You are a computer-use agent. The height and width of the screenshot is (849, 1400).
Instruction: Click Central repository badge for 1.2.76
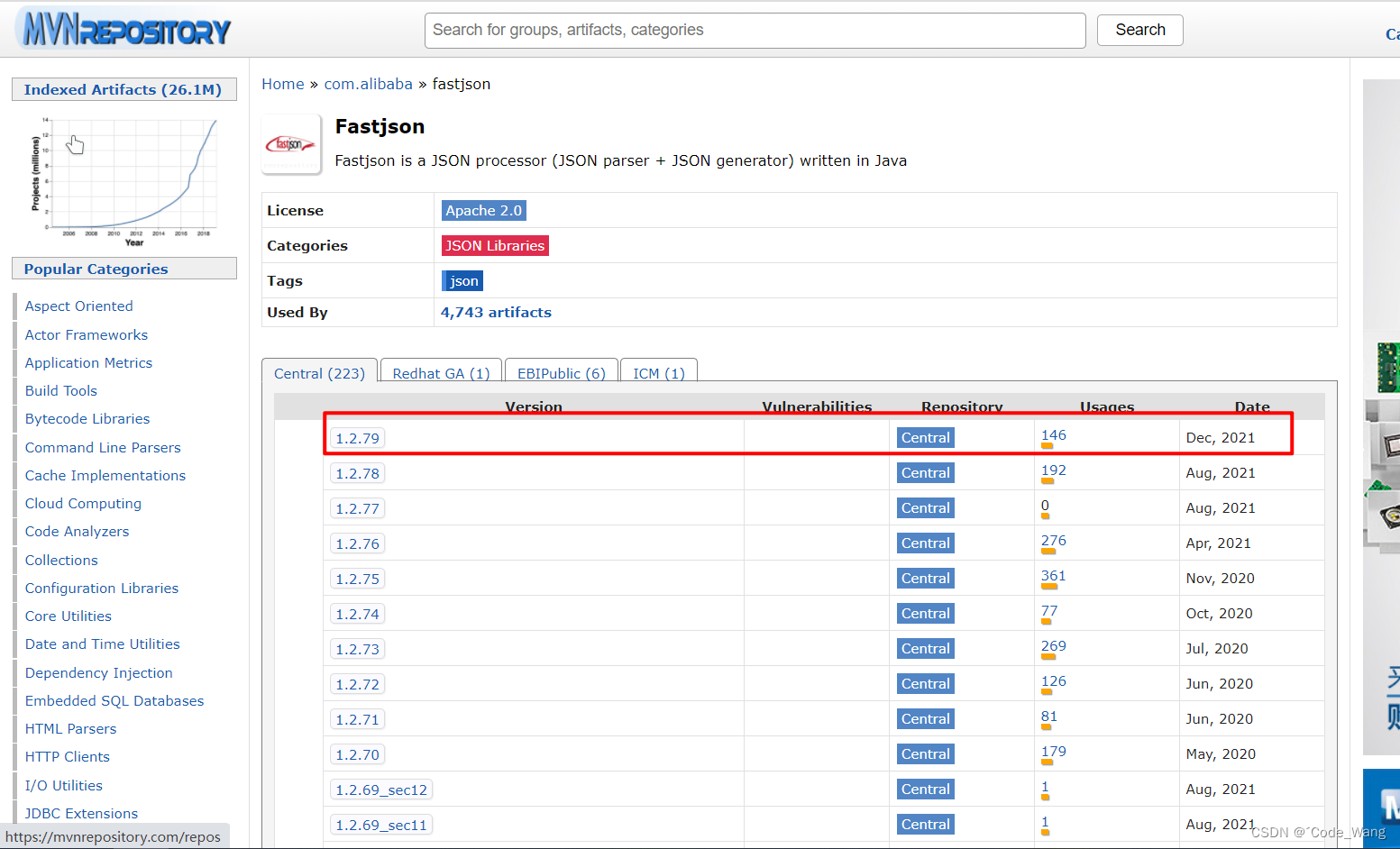pyautogui.click(x=925, y=543)
